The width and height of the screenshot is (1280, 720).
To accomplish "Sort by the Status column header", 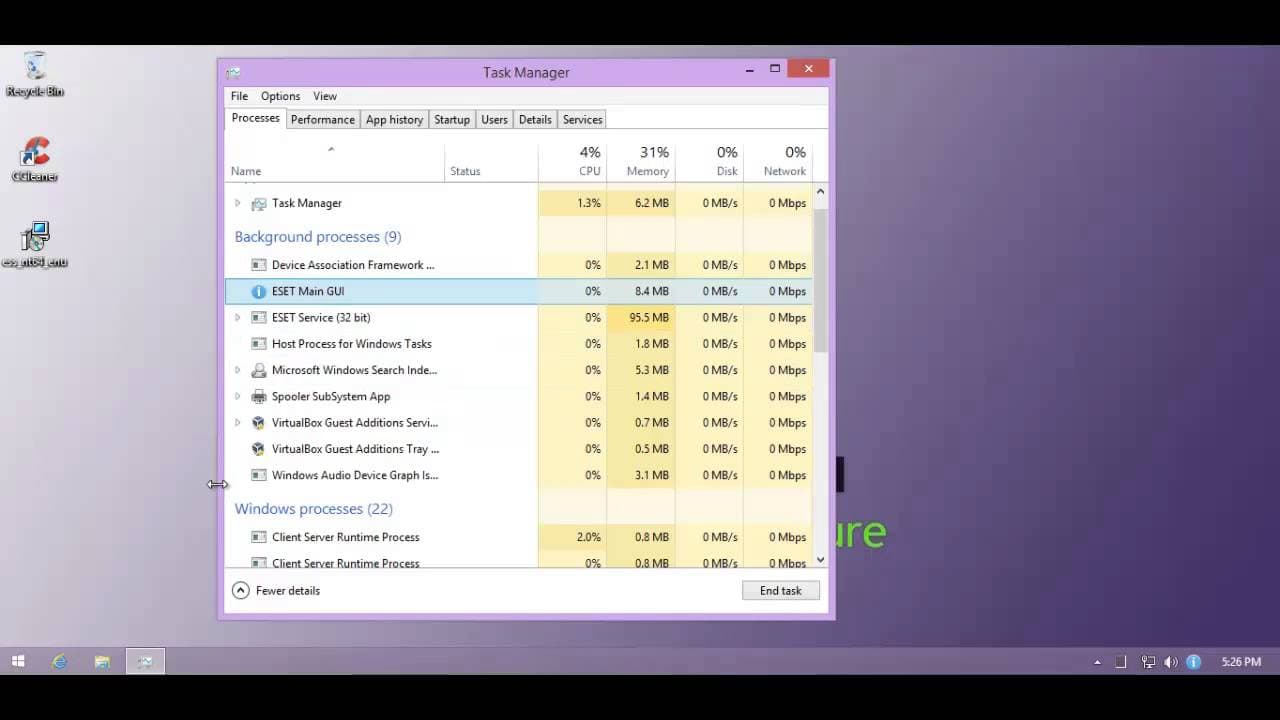I will point(491,162).
